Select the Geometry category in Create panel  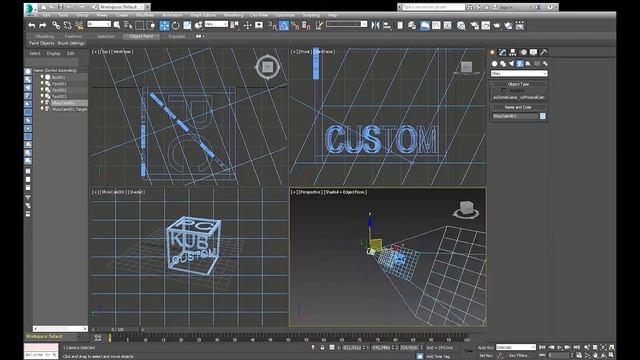click(x=494, y=64)
